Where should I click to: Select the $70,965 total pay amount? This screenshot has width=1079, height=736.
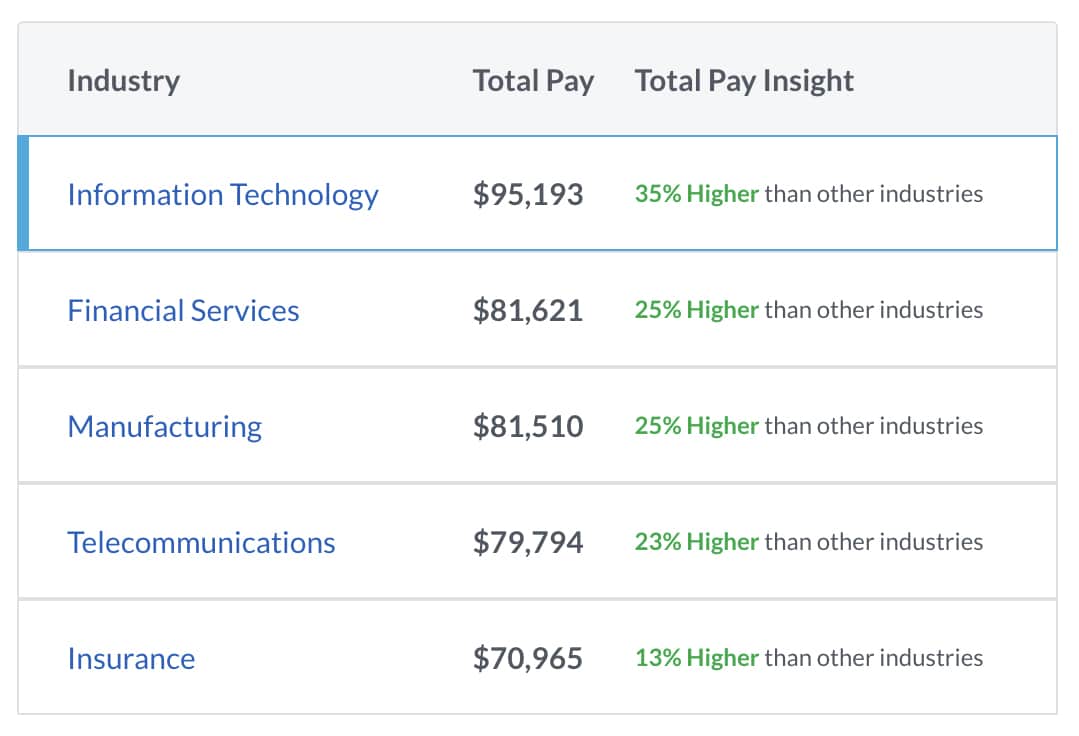point(528,658)
